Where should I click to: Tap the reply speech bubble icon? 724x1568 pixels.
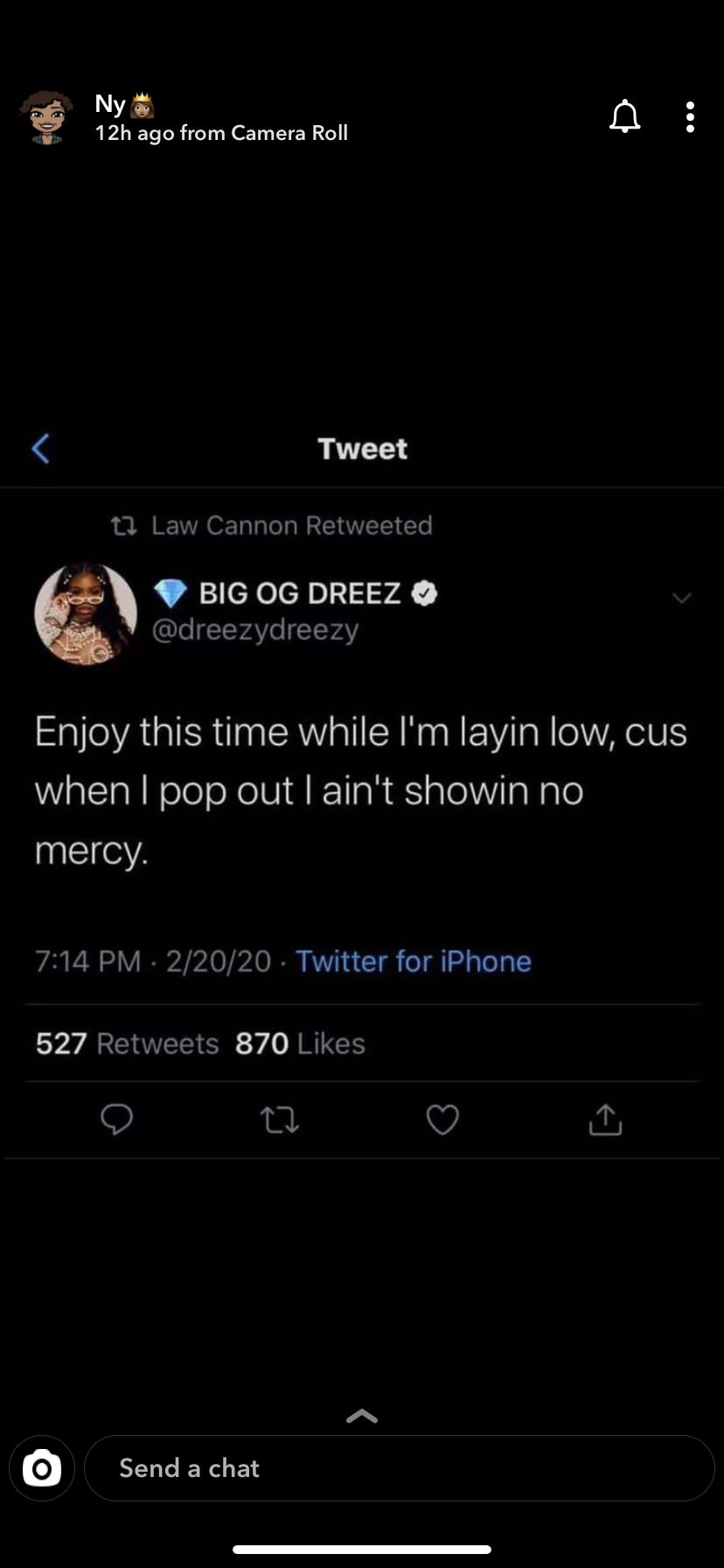click(117, 1119)
